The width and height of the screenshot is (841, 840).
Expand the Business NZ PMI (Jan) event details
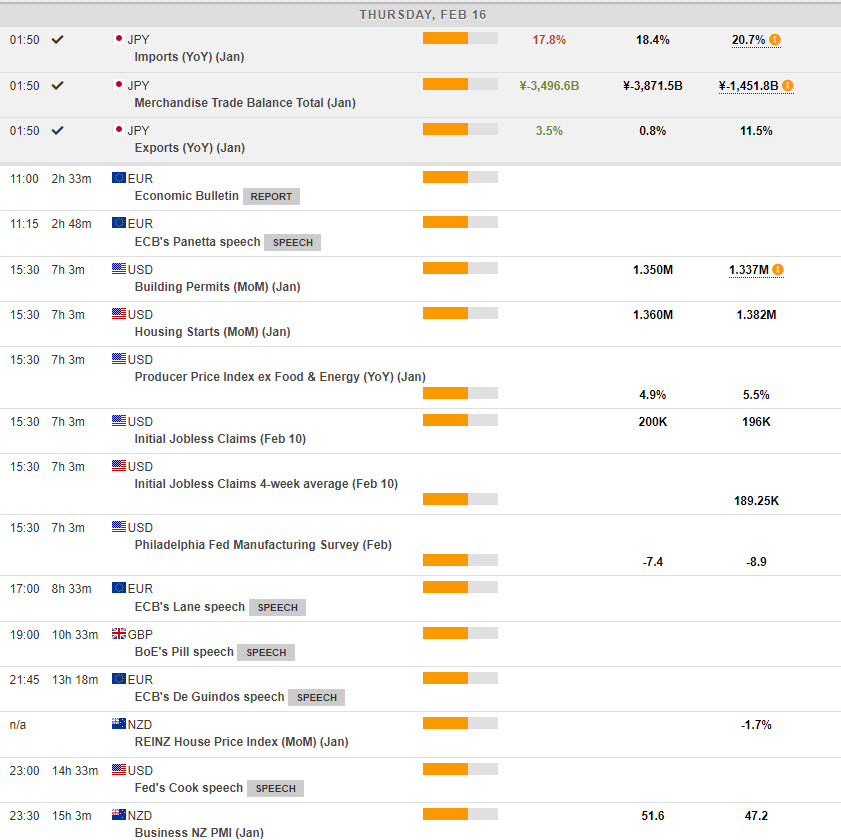[199, 832]
